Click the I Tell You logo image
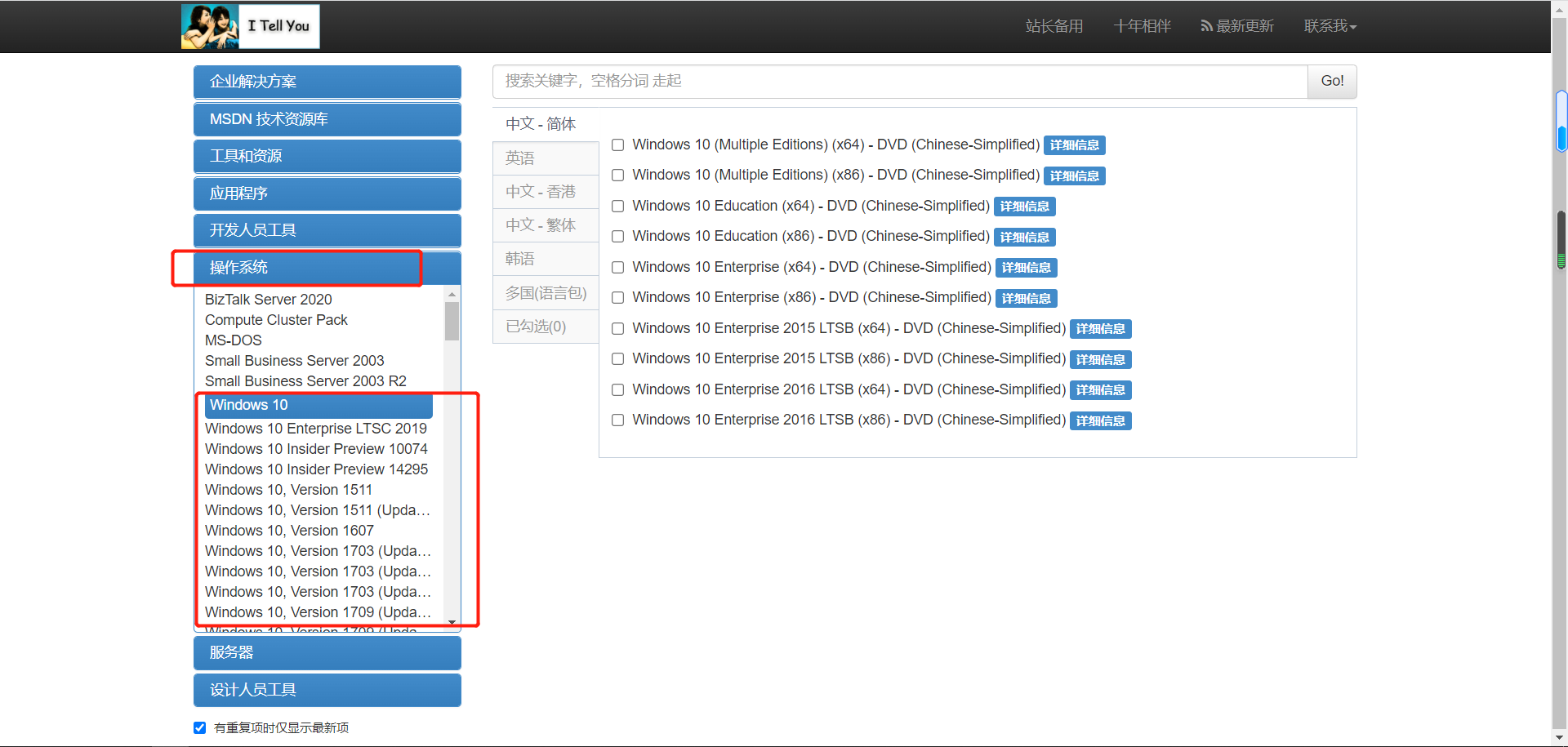The height and width of the screenshot is (747, 1568). tap(250, 26)
